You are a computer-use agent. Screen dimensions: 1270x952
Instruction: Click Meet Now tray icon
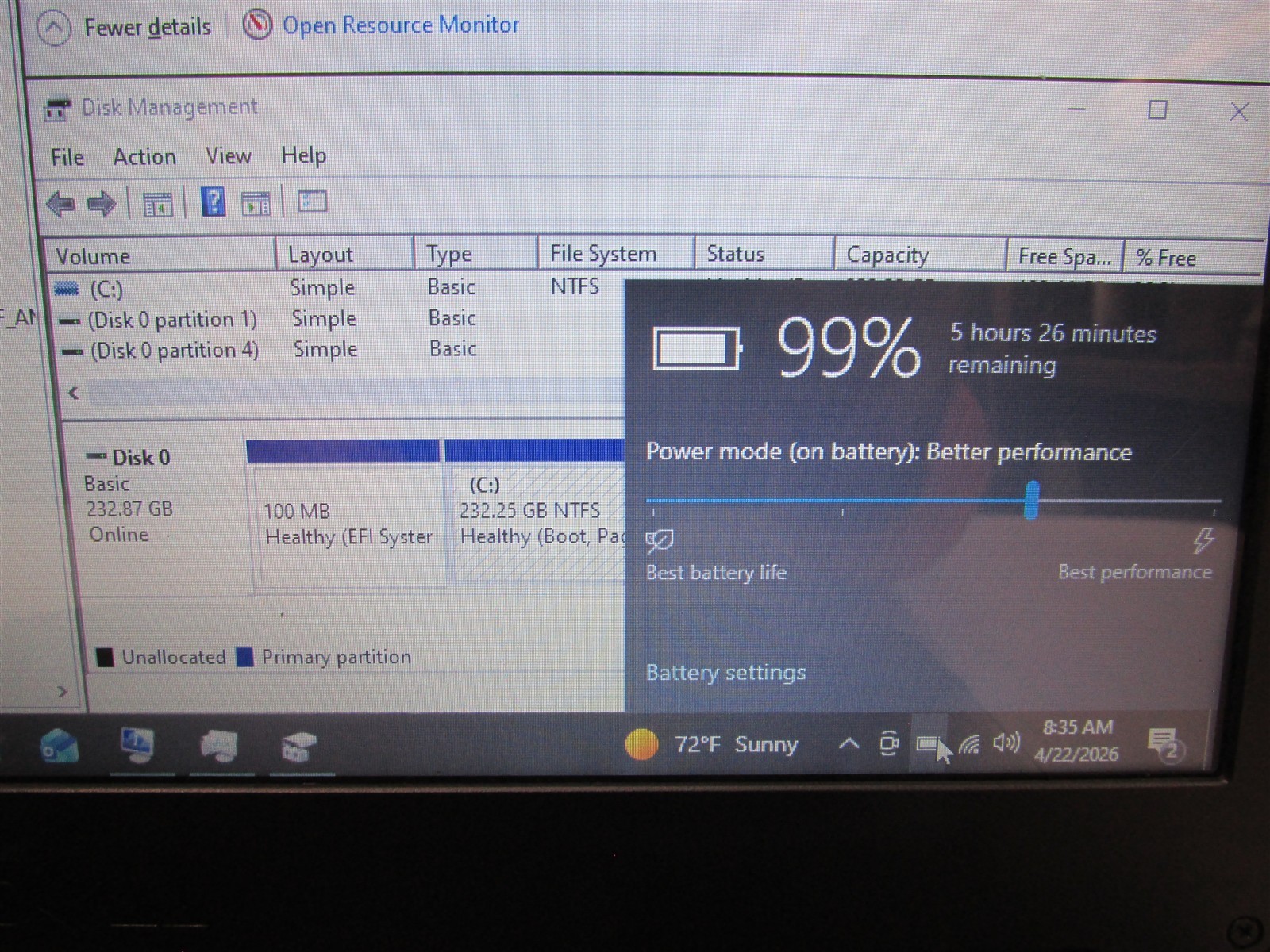click(889, 743)
